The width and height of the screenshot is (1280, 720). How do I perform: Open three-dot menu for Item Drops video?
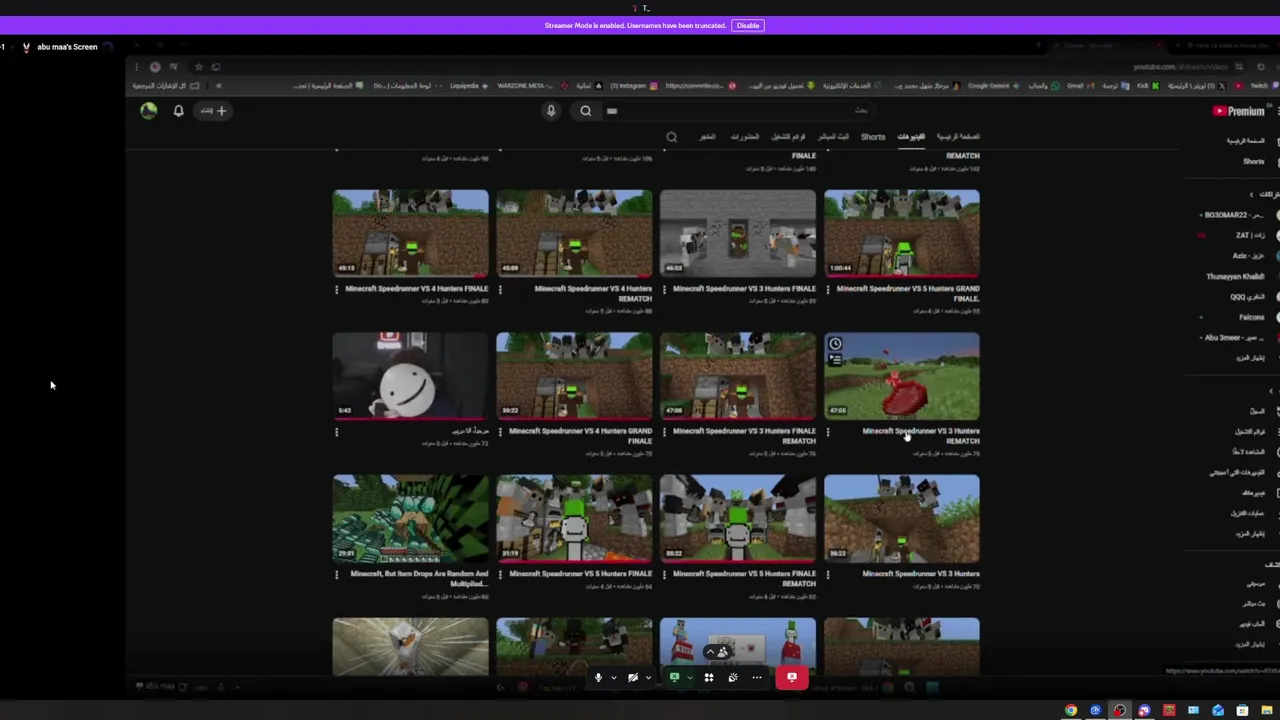pyautogui.click(x=337, y=575)
